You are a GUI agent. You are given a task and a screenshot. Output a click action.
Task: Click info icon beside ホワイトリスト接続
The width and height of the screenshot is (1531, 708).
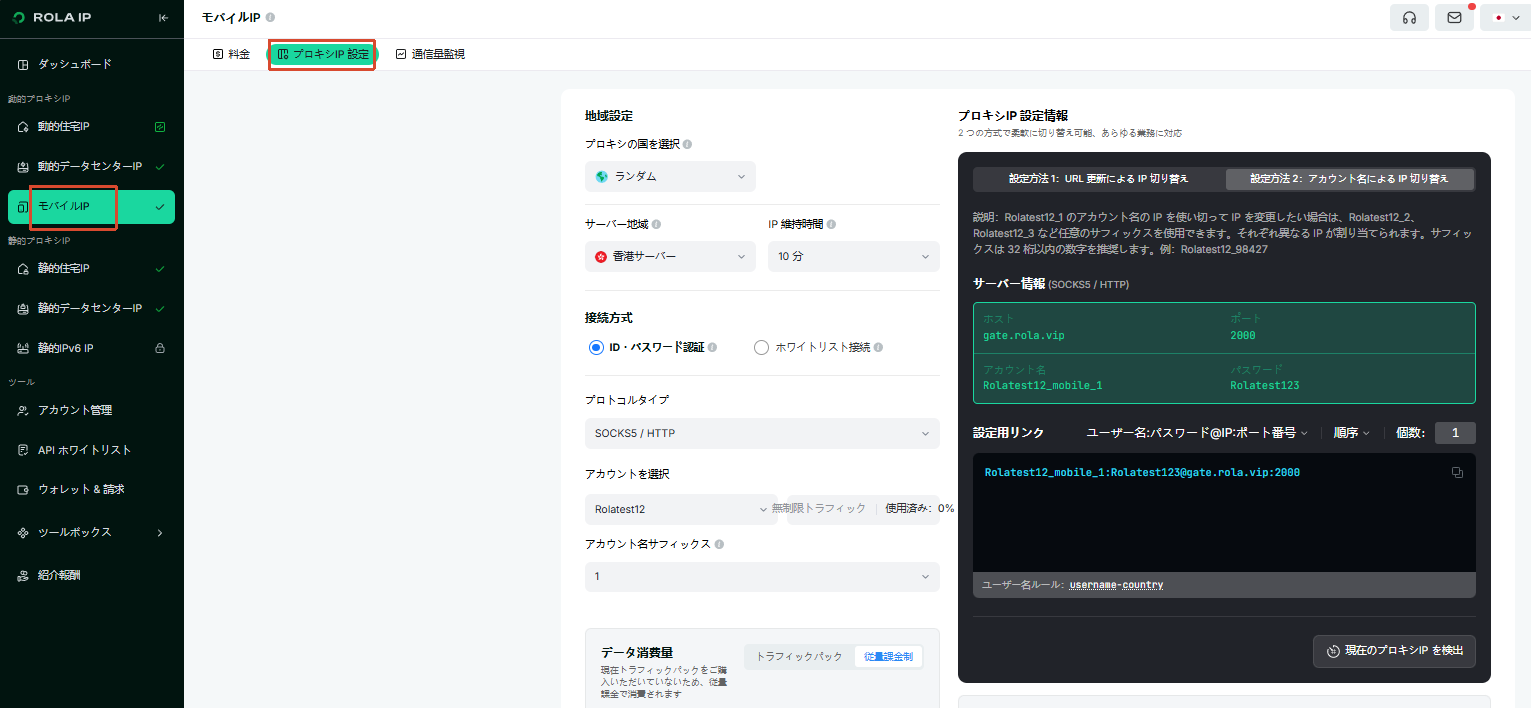tap(878, 347)
